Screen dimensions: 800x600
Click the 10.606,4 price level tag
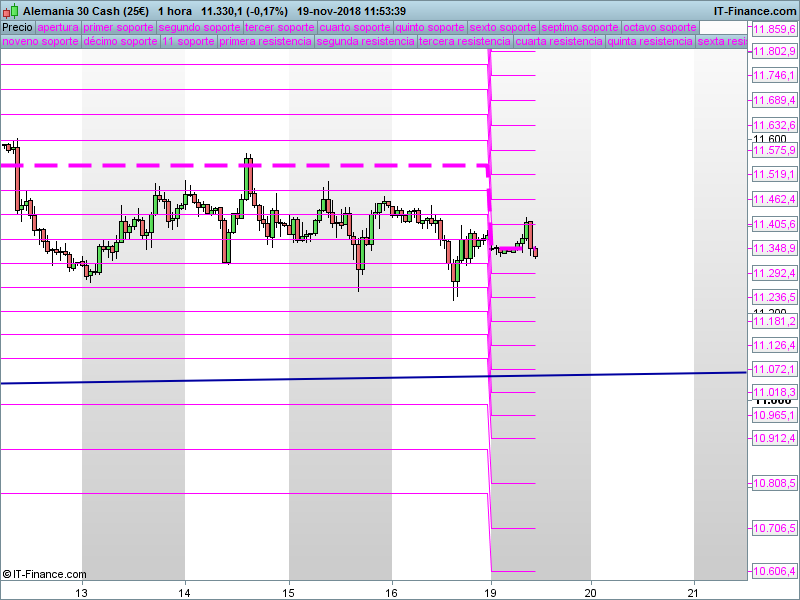(774, 571)
